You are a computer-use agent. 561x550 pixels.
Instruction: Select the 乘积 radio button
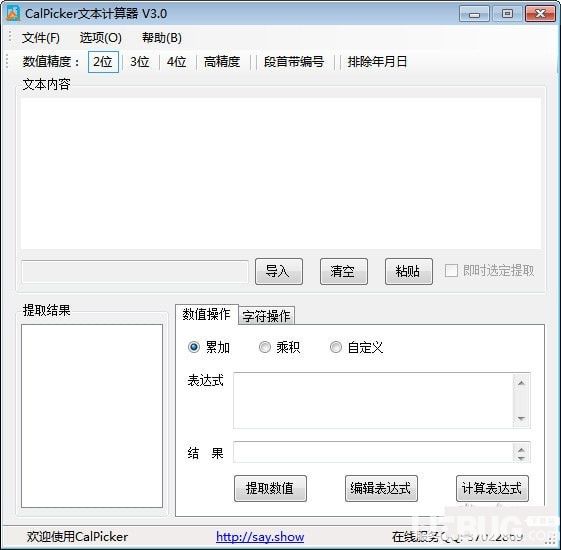click(x=265, y=347)
